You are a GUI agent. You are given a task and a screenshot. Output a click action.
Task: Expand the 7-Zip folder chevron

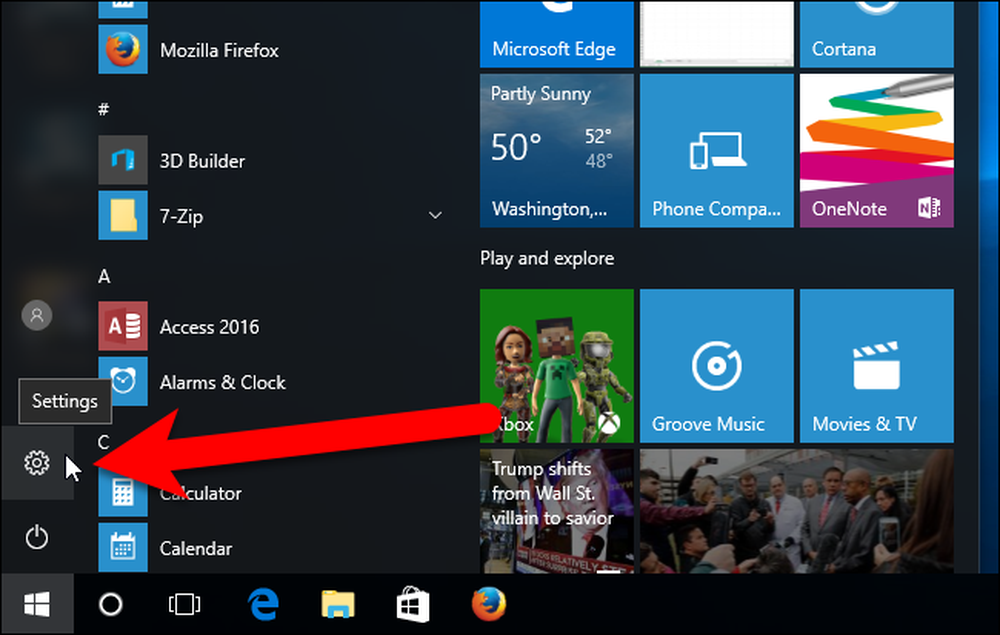[x=436, y=215]
